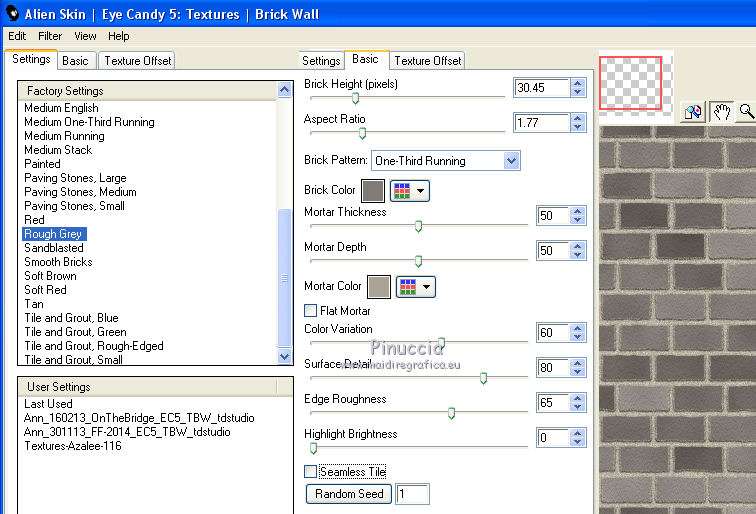
Task: Increase Brick Height with the up arrow
Action: coord(578,83)
